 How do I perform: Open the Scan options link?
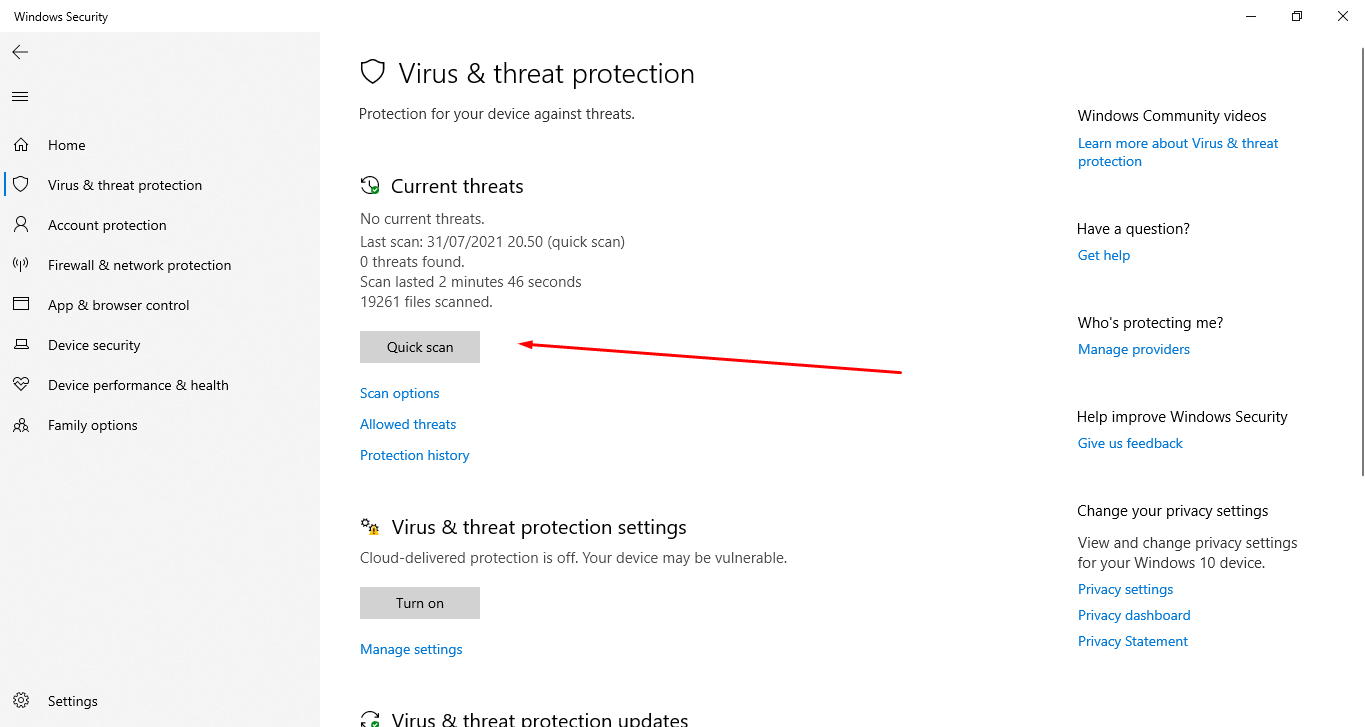tap(399, 393)
